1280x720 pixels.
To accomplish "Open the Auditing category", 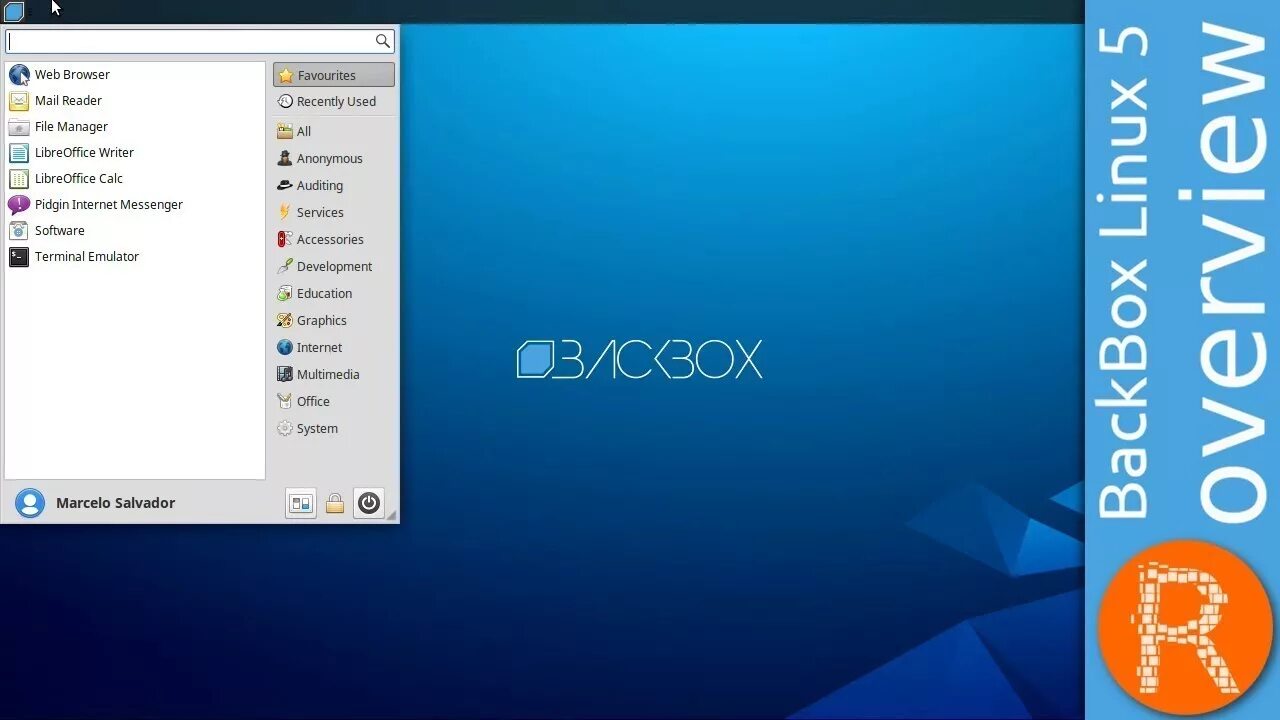I will pos(334,186).
